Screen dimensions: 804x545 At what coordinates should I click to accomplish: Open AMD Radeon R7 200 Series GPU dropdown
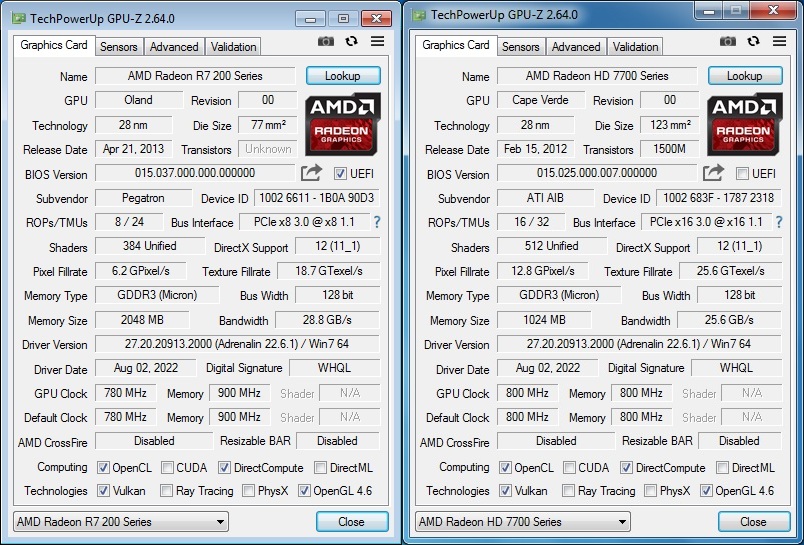pos(121,522)
